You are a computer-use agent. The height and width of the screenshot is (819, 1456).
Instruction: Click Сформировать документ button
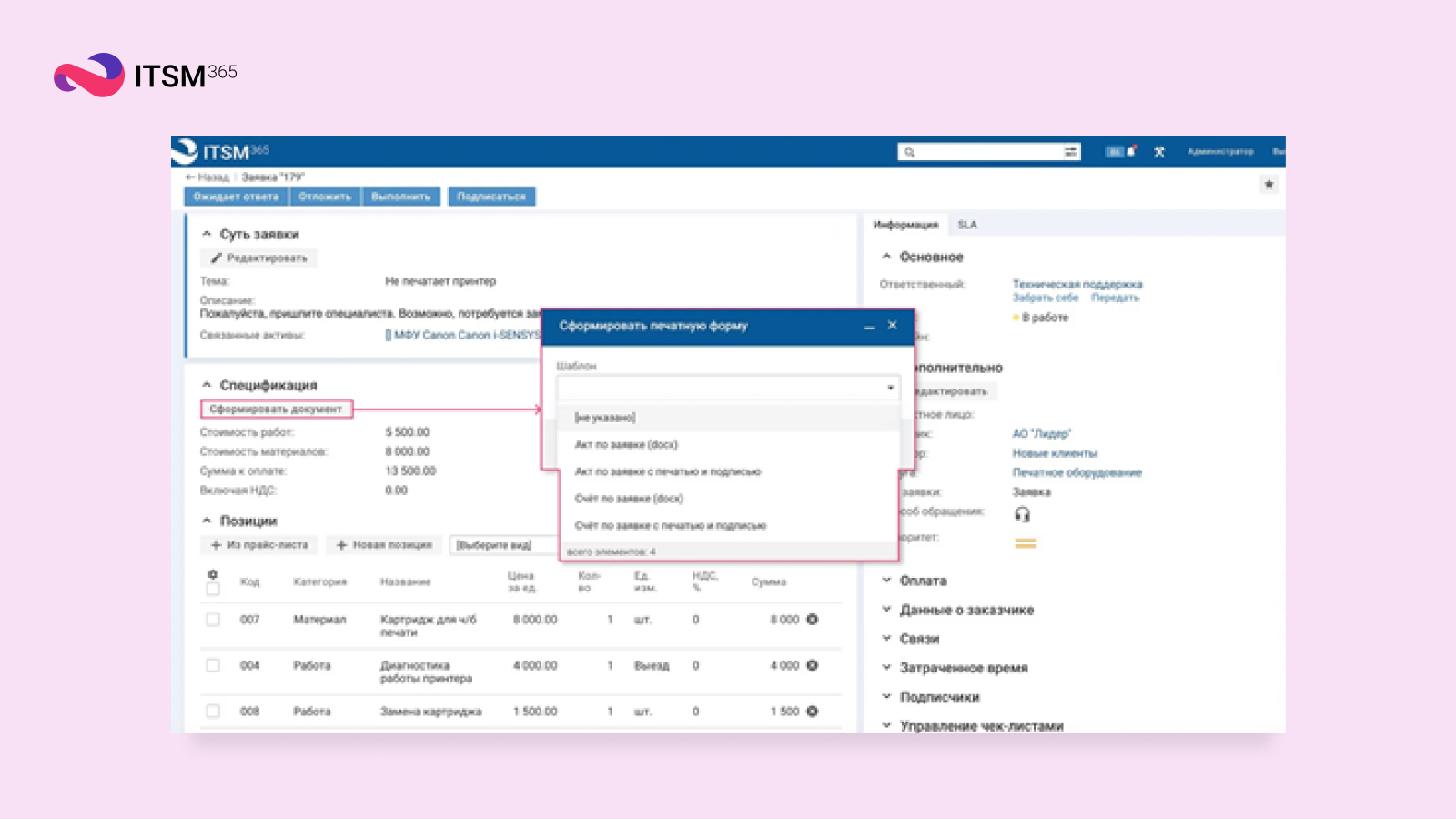276,409
